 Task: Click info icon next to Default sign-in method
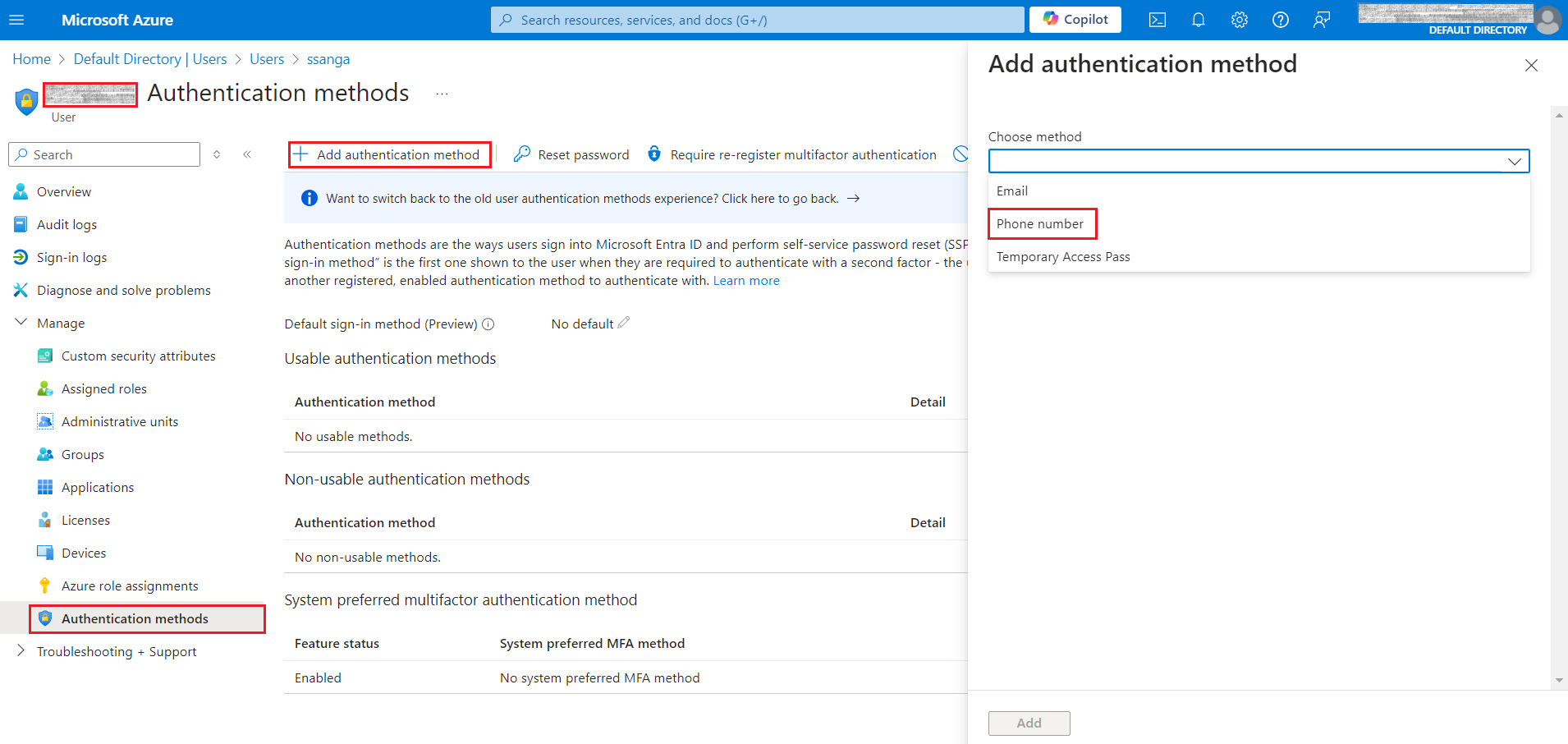pyautogui.click(x=488, y=324)
